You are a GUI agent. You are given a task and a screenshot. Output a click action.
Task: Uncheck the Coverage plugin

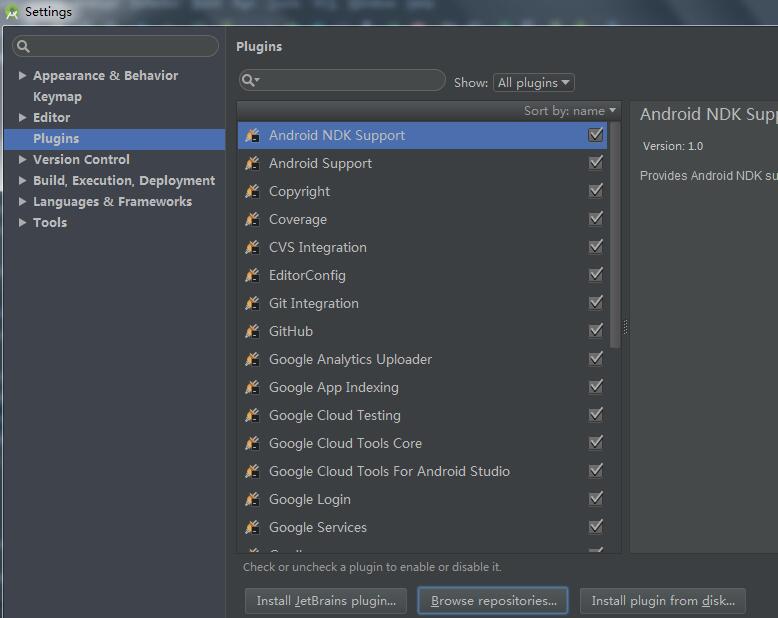596,219
